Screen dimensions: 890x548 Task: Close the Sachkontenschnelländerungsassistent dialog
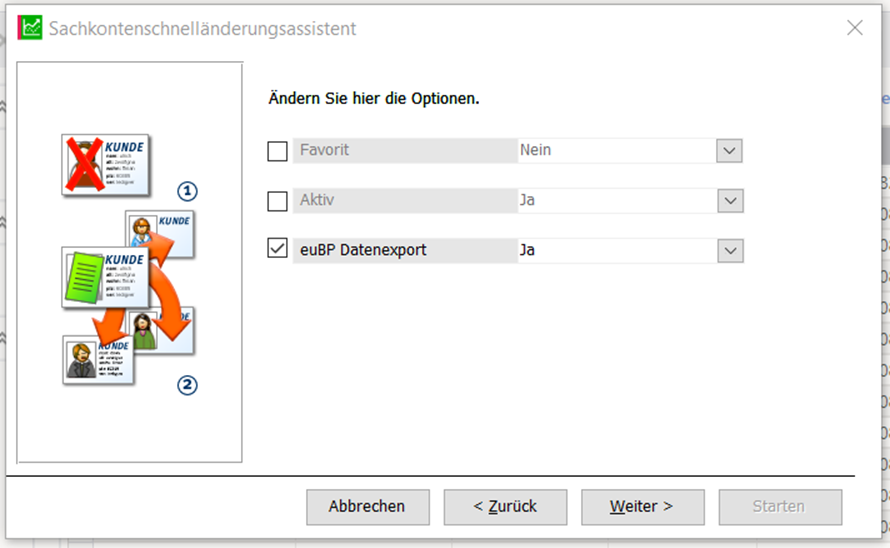pos(855,28)
